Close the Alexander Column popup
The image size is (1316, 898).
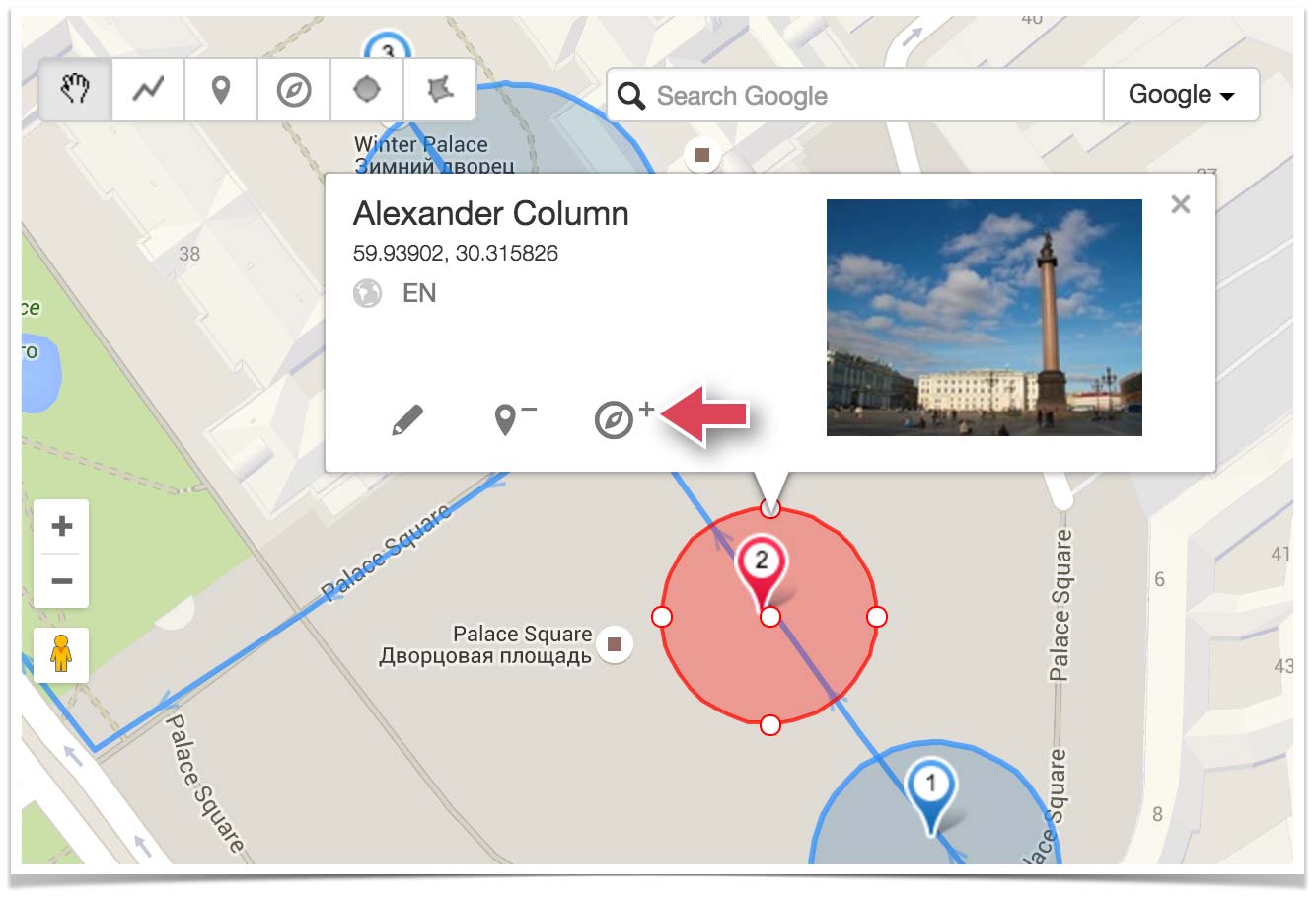point(1180,204)
